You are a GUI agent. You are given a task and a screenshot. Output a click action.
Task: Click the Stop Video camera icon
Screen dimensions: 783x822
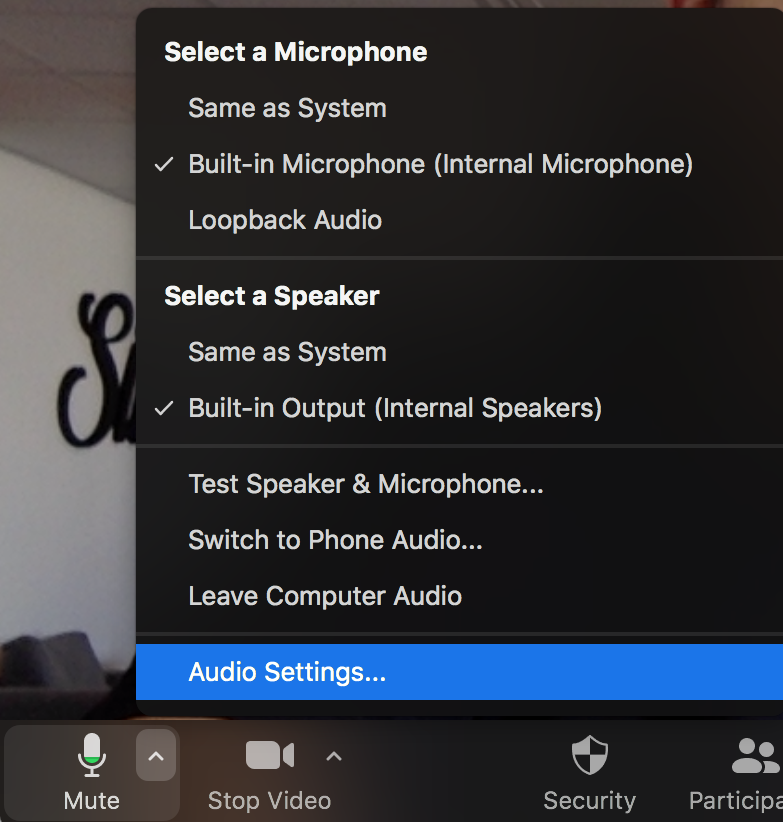pos(270,755)
